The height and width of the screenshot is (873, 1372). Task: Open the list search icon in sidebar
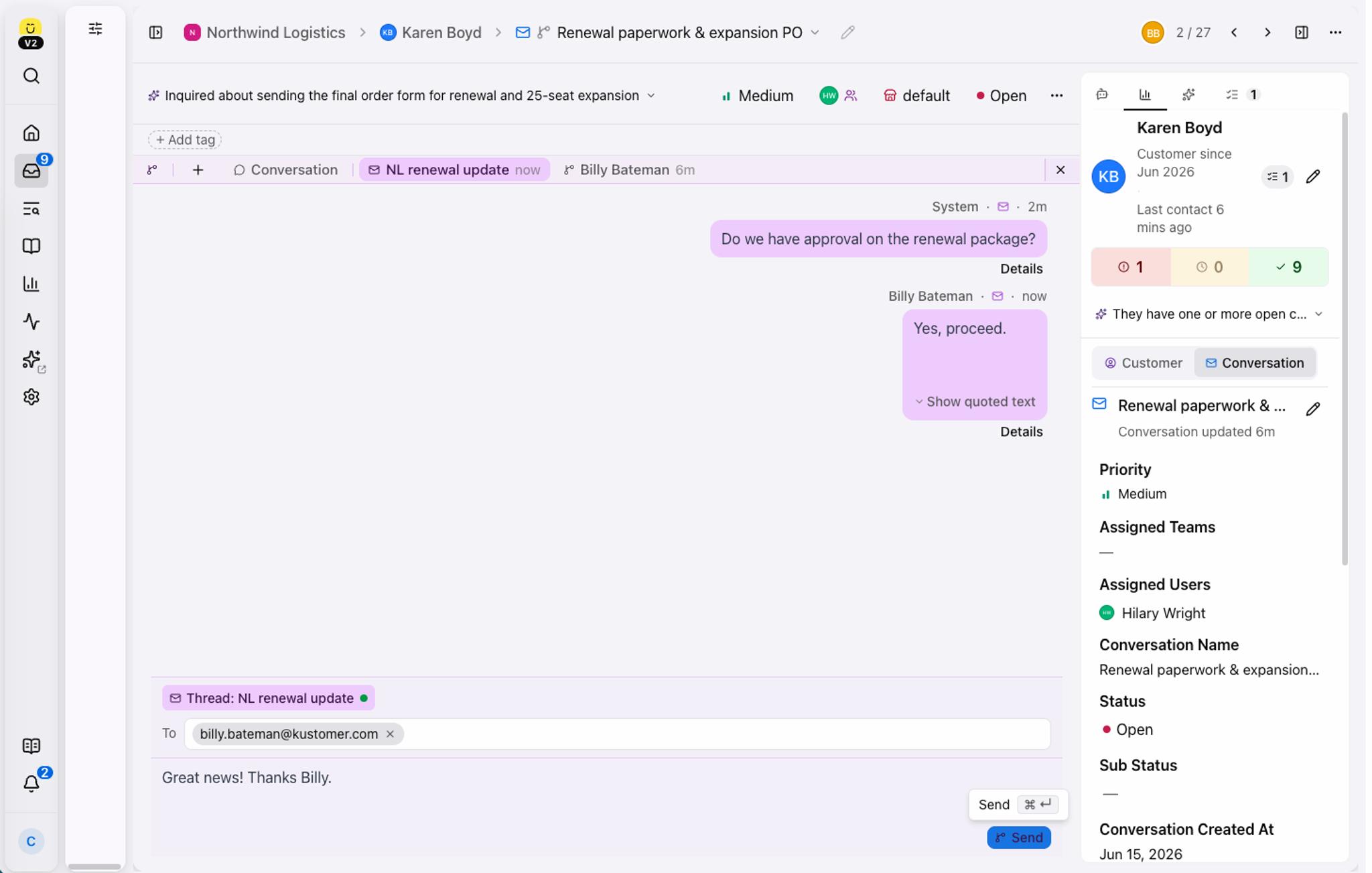click(31, 209)
